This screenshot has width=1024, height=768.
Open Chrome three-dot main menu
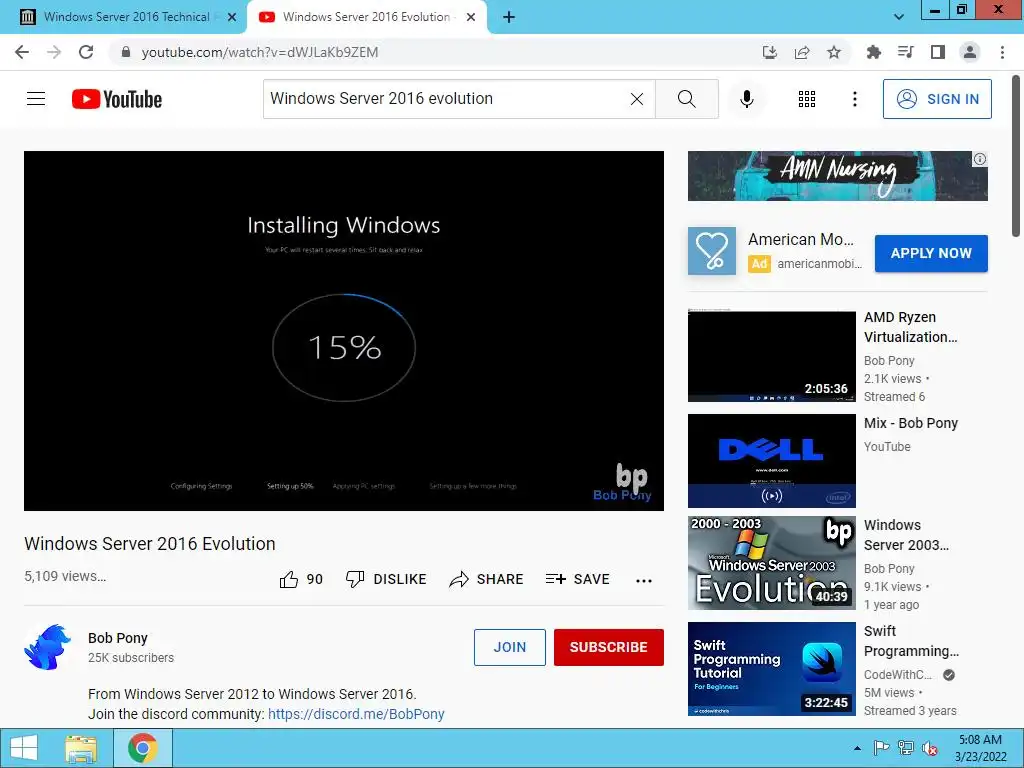click(x=1002, y=52)
